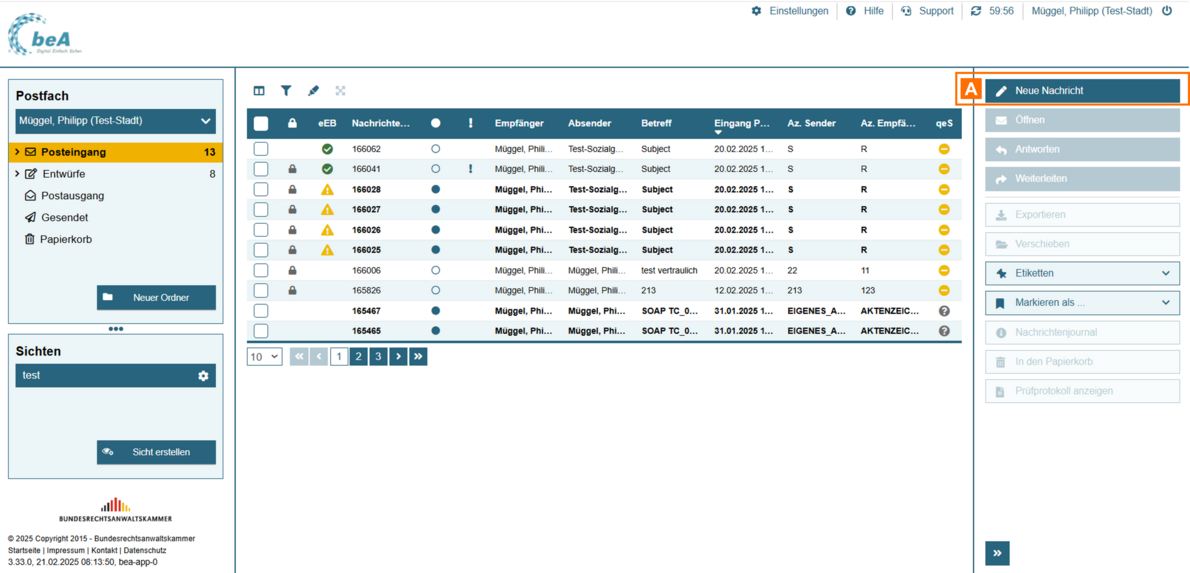Image resolution: width=1190 pixels, height=573 pixels.
Task: Refresh the session timer 59:56
Action: (976, 11)
